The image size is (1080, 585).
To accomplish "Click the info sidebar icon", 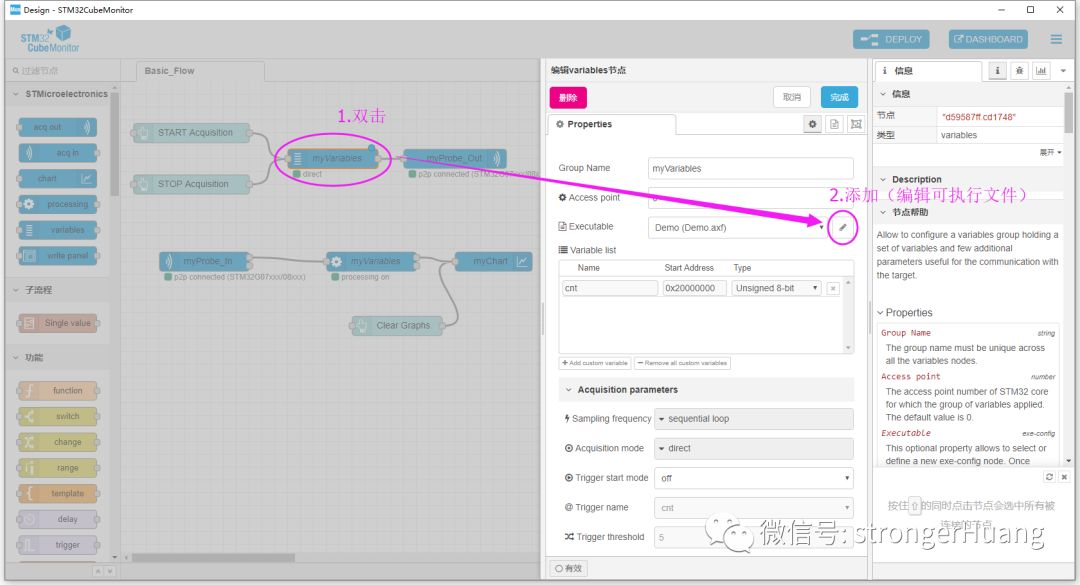I will click(x=997, y=70).
